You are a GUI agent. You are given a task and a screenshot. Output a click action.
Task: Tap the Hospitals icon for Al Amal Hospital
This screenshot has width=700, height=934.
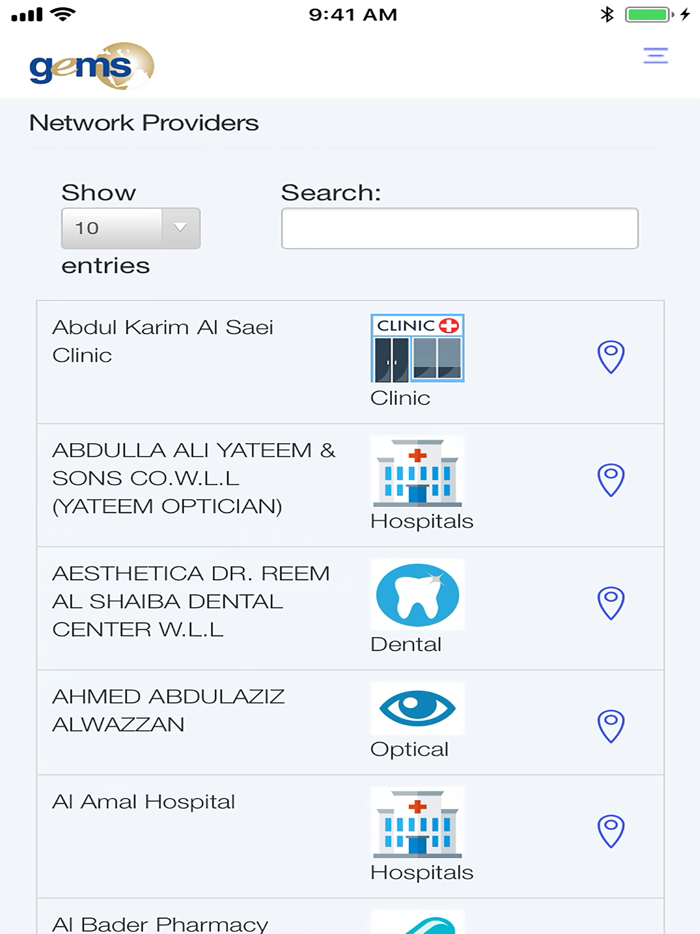418,823
